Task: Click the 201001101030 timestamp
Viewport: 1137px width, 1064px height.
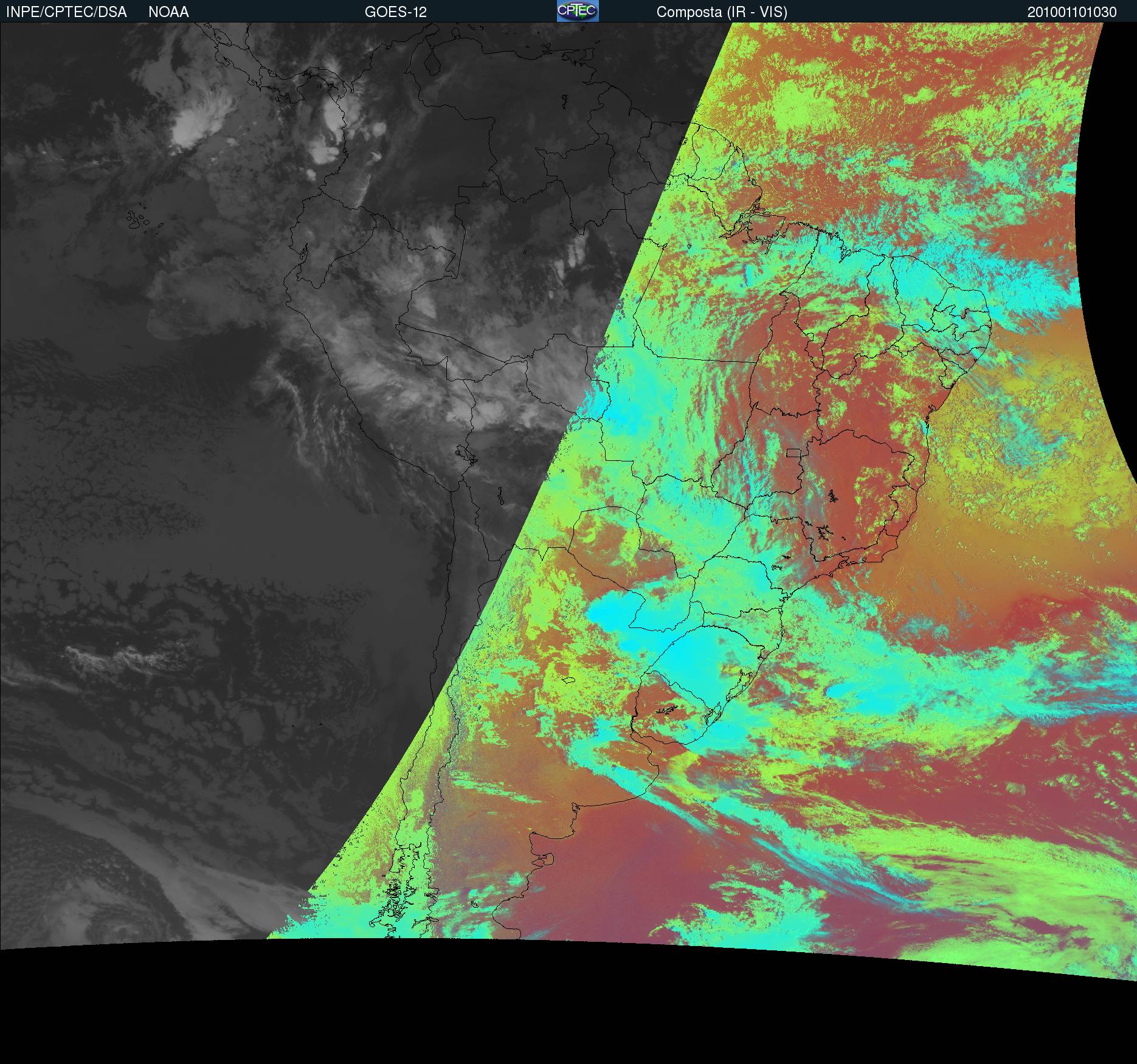Action: click(1071, 12)
